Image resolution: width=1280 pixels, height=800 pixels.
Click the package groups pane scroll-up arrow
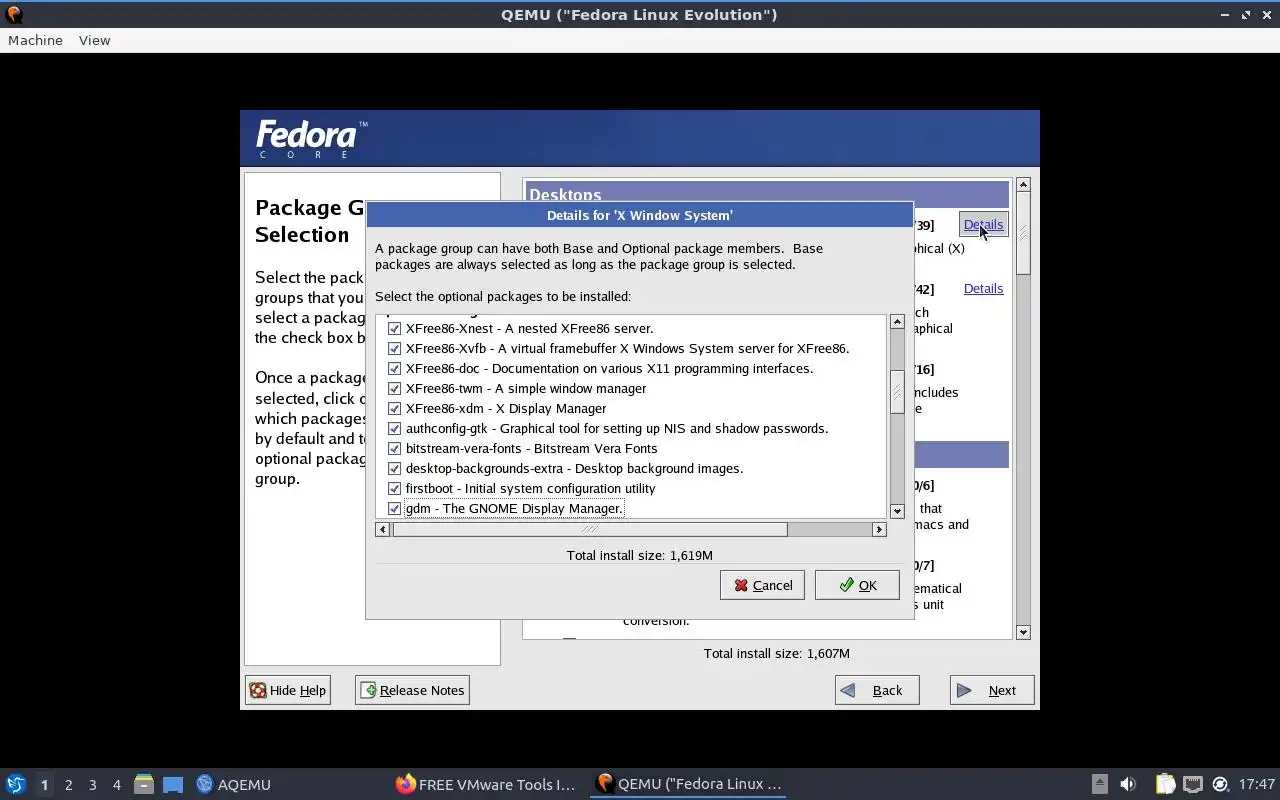pyautogui.click(x=1023, y=185)
